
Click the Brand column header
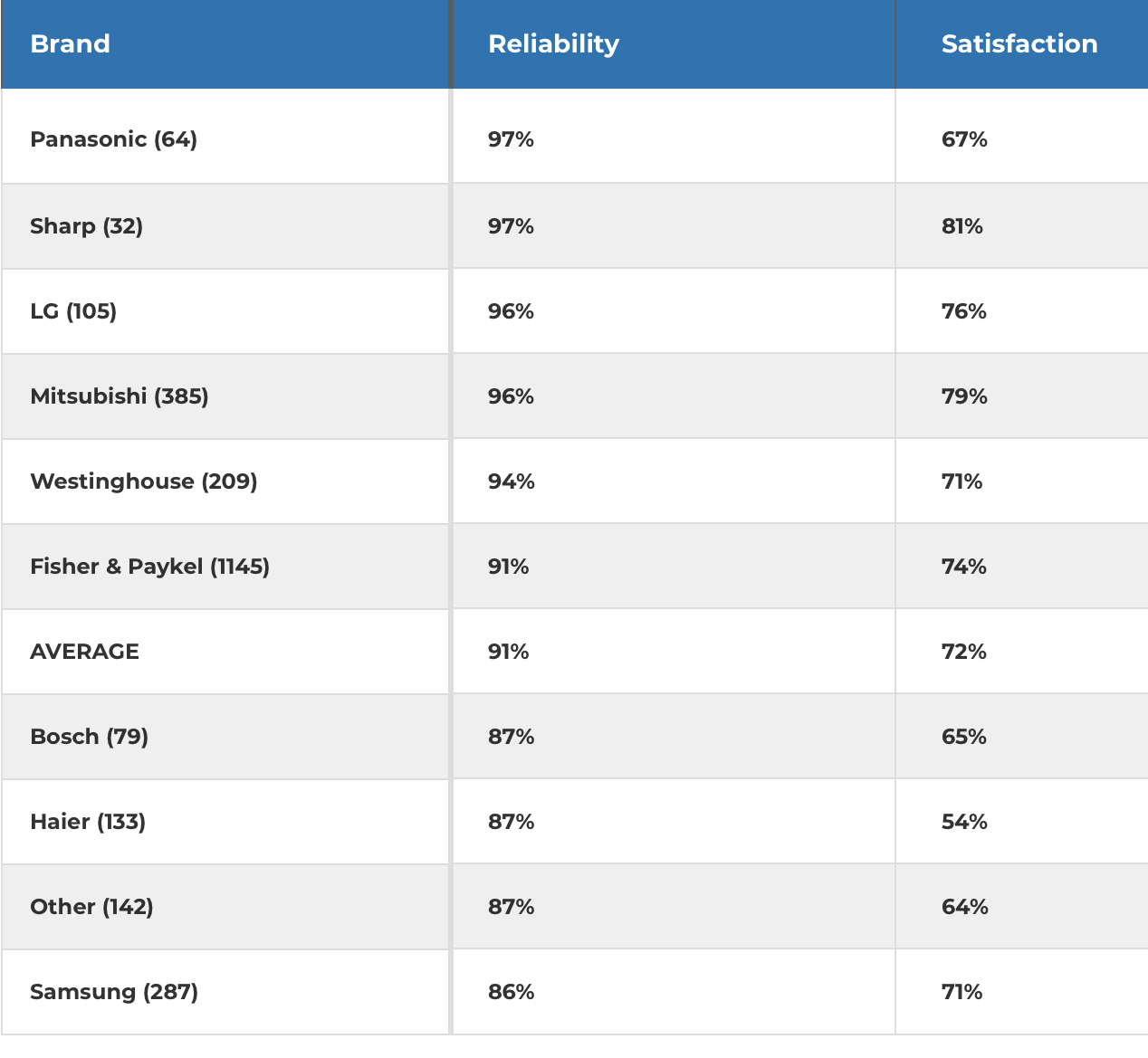tap(71, 43)
